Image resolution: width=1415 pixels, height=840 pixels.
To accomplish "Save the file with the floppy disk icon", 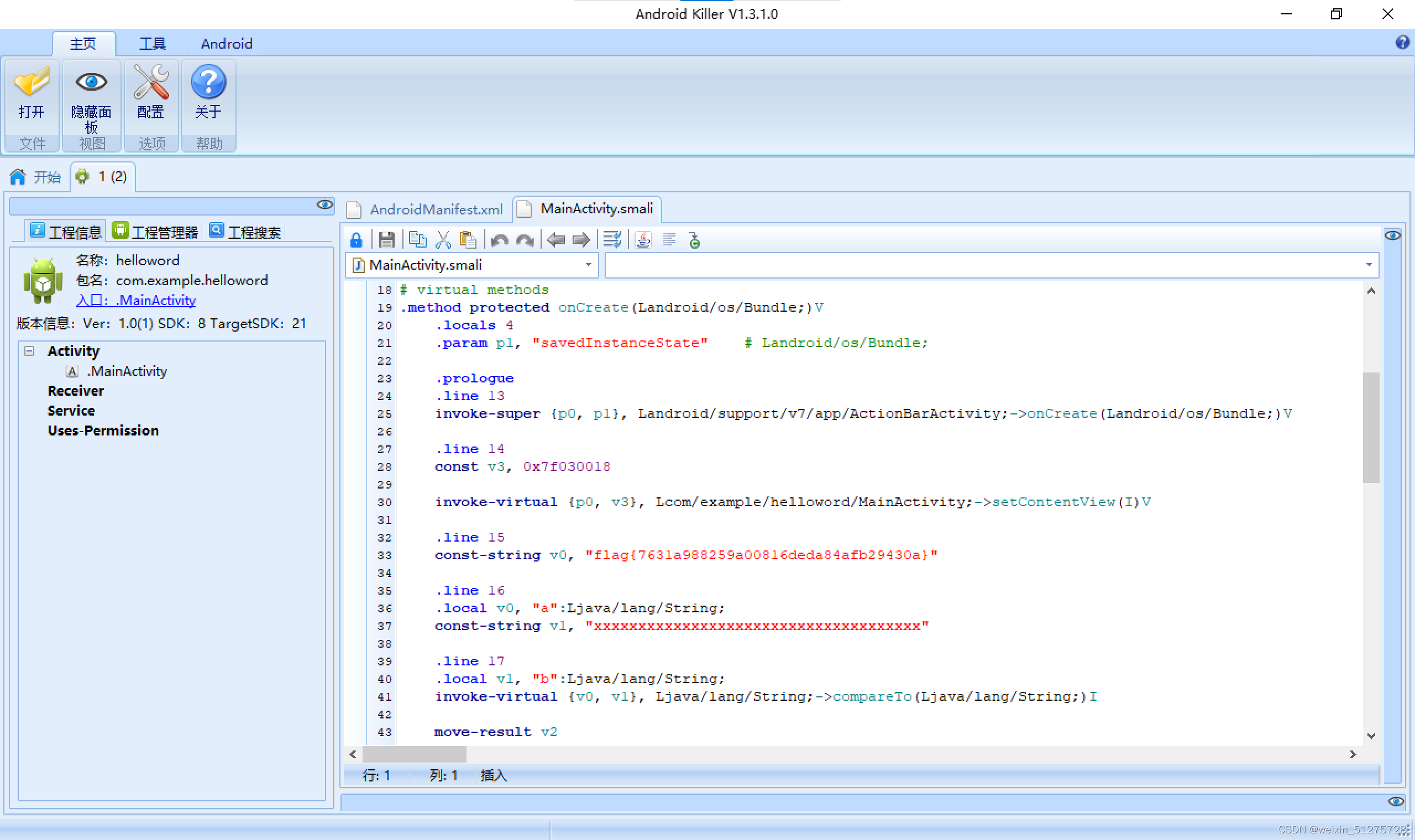I will tap(386, 240).
